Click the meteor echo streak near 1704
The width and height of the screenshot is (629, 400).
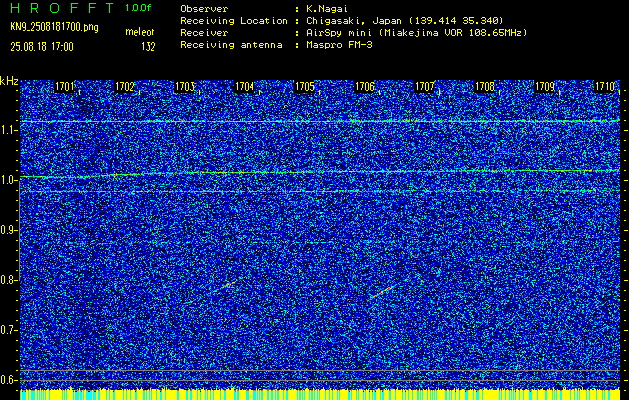coord(225,286)
